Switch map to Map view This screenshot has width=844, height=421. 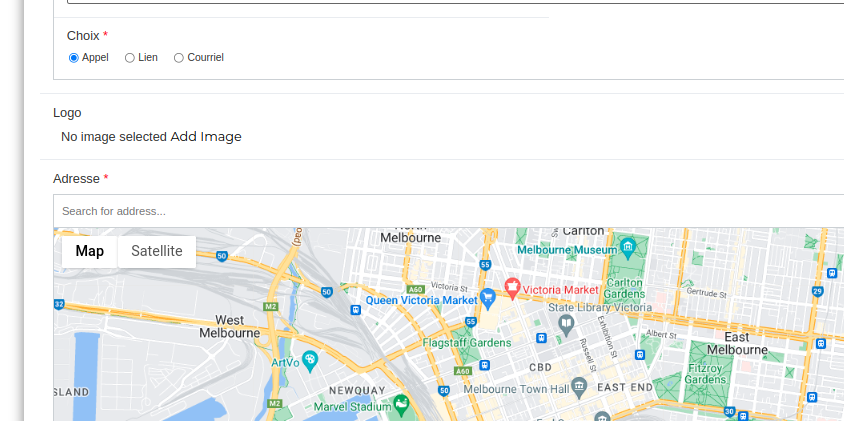point(89,251)
